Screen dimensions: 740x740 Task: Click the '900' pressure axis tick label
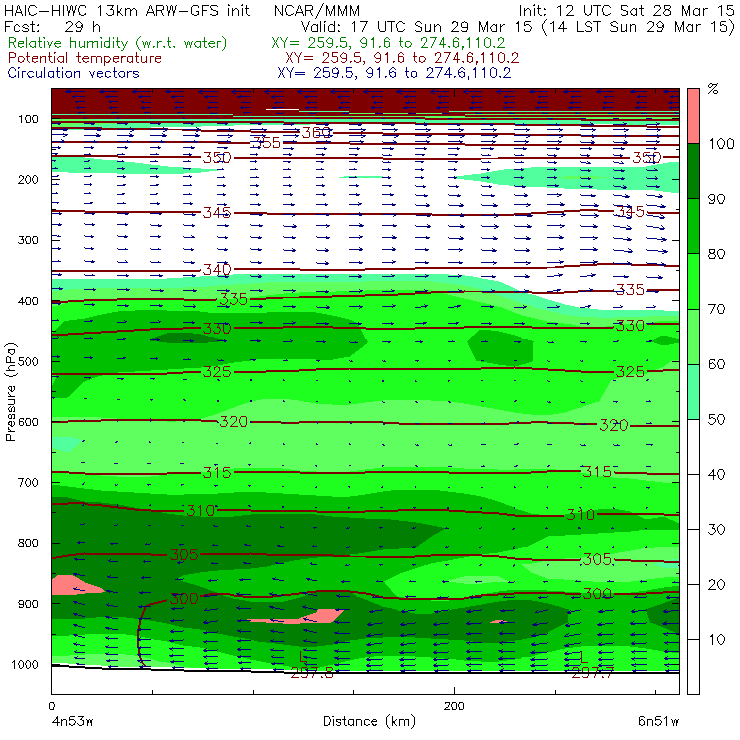point(28,604)
